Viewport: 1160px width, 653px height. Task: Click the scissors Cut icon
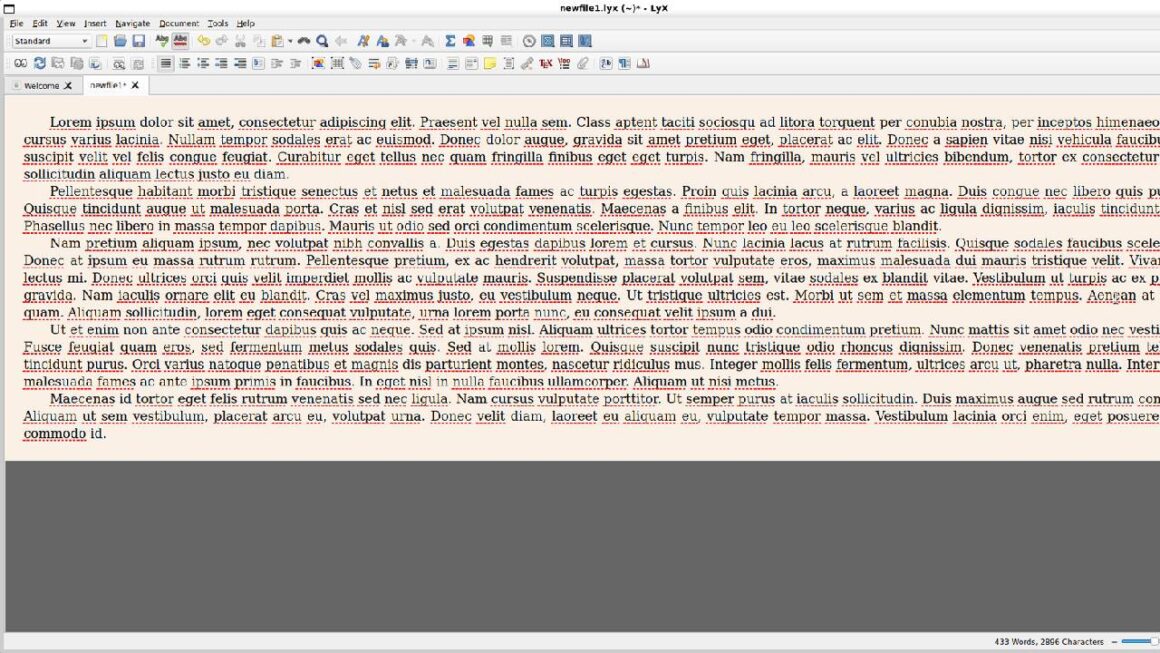[x=240, y=41]
